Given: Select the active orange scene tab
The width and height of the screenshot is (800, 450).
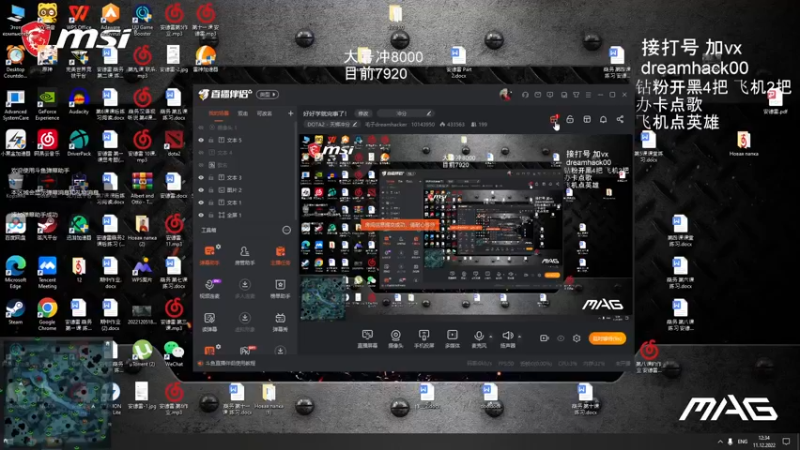Looking at the screenshot, I should click(x=219, y=113).
